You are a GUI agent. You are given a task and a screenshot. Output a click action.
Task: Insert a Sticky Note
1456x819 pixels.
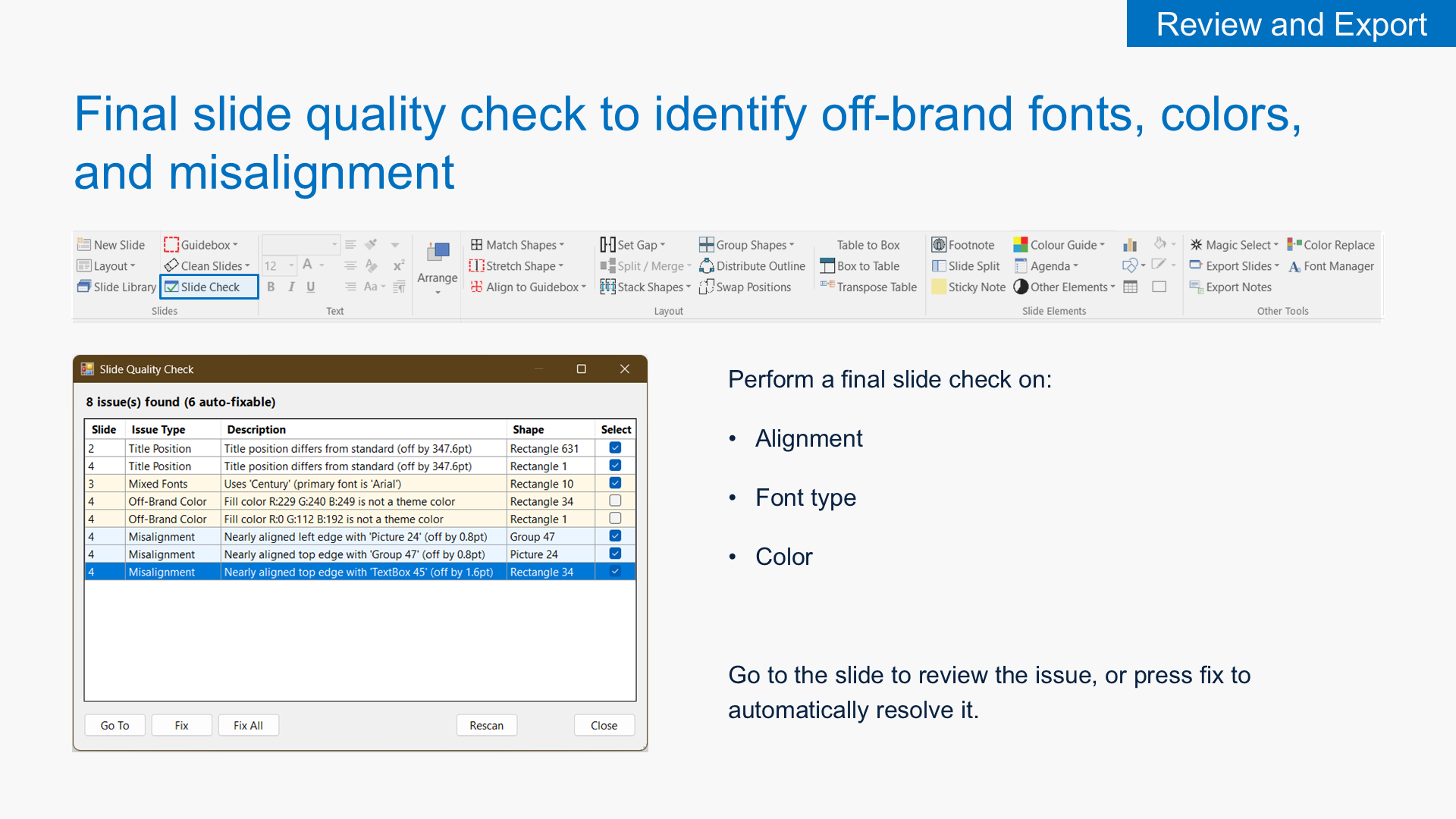(x=968, y=287)
